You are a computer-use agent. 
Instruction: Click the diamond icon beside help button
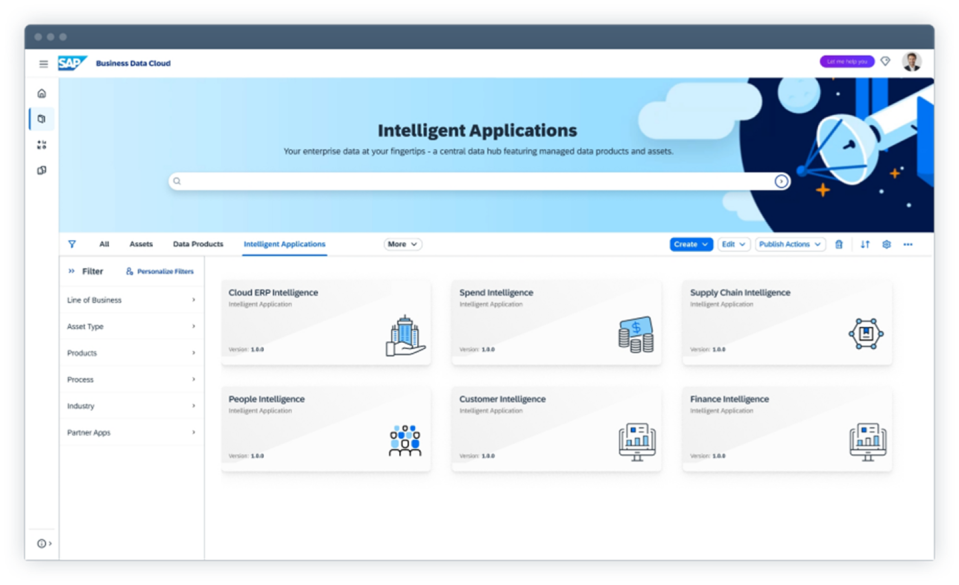pos(885,61)
